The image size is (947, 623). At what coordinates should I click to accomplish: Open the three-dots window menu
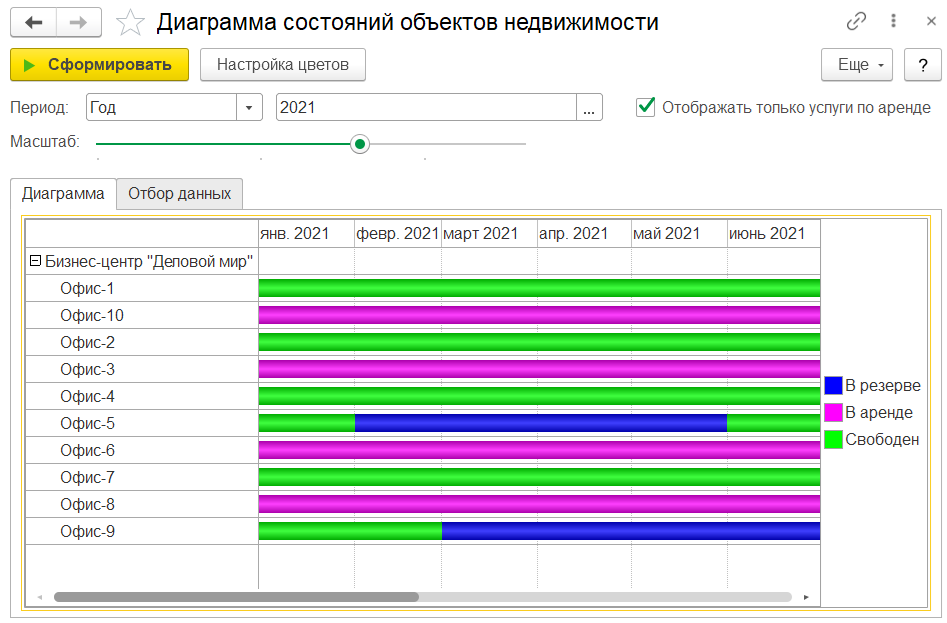coord(892,21)
